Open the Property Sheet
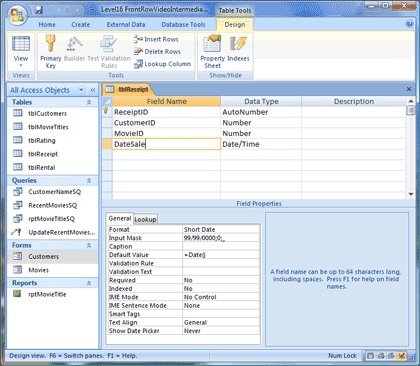Image resolution: width=420 pixels, height=366 pixels. tap(212, 52)
